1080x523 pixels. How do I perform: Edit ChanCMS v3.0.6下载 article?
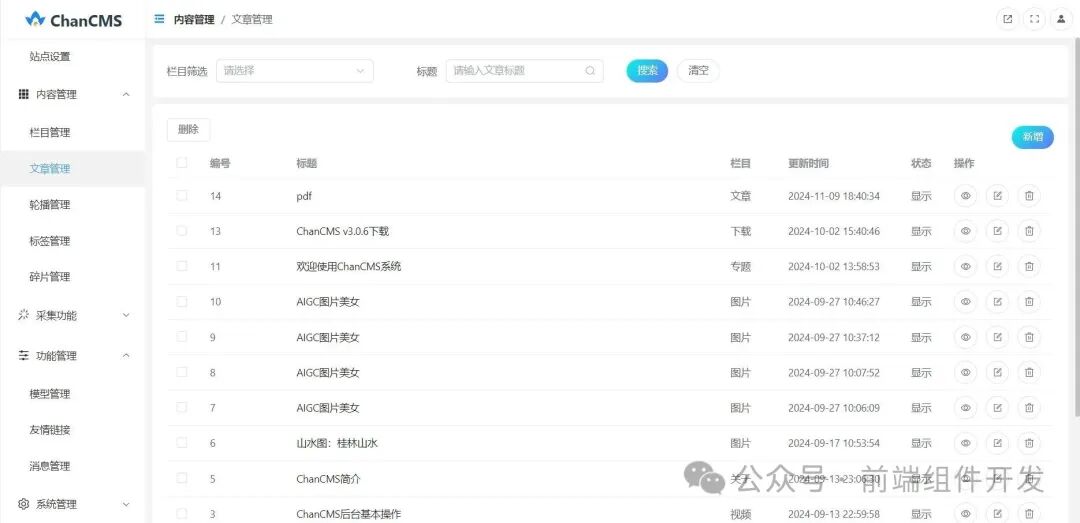(997, 232)
